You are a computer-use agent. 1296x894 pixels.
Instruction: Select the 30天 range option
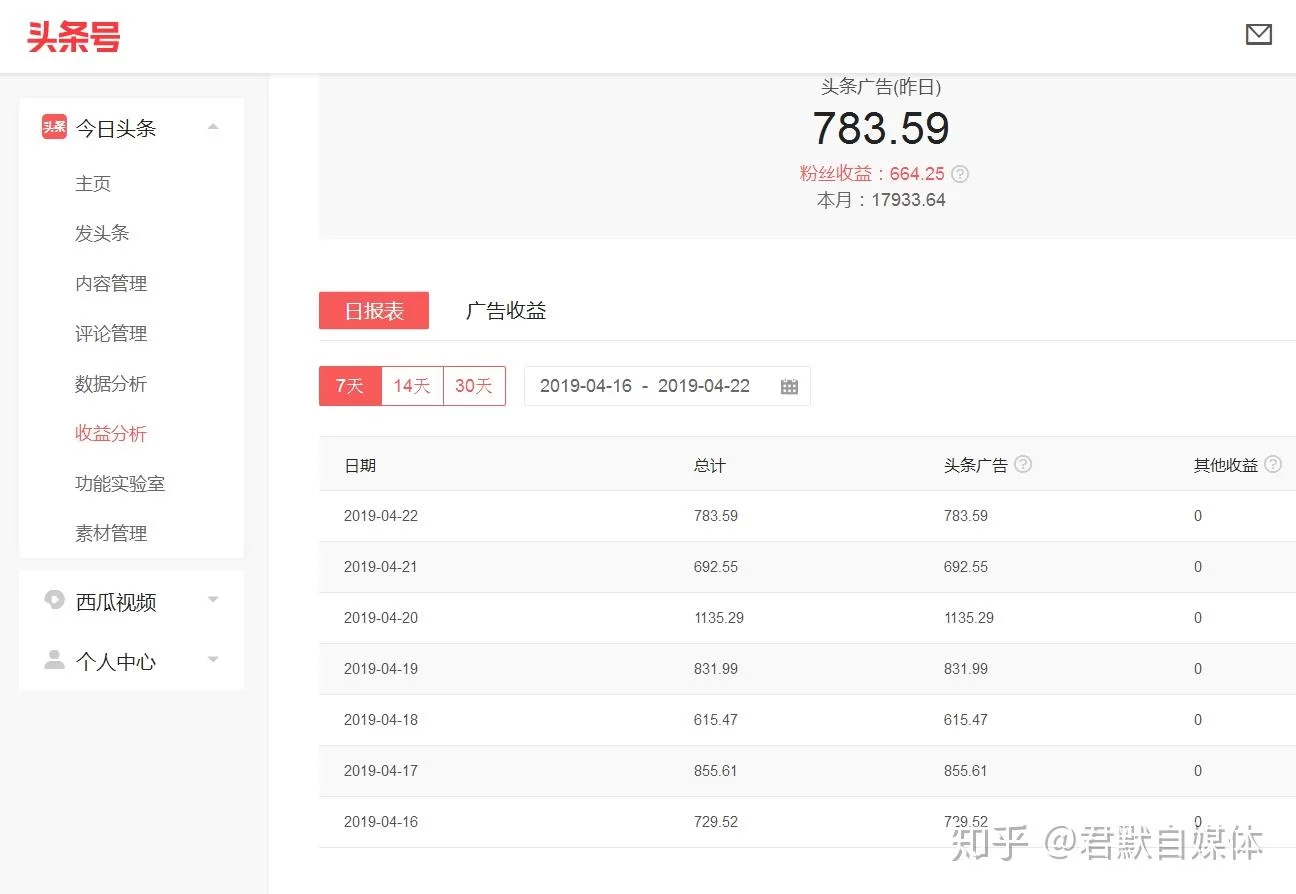474,386
